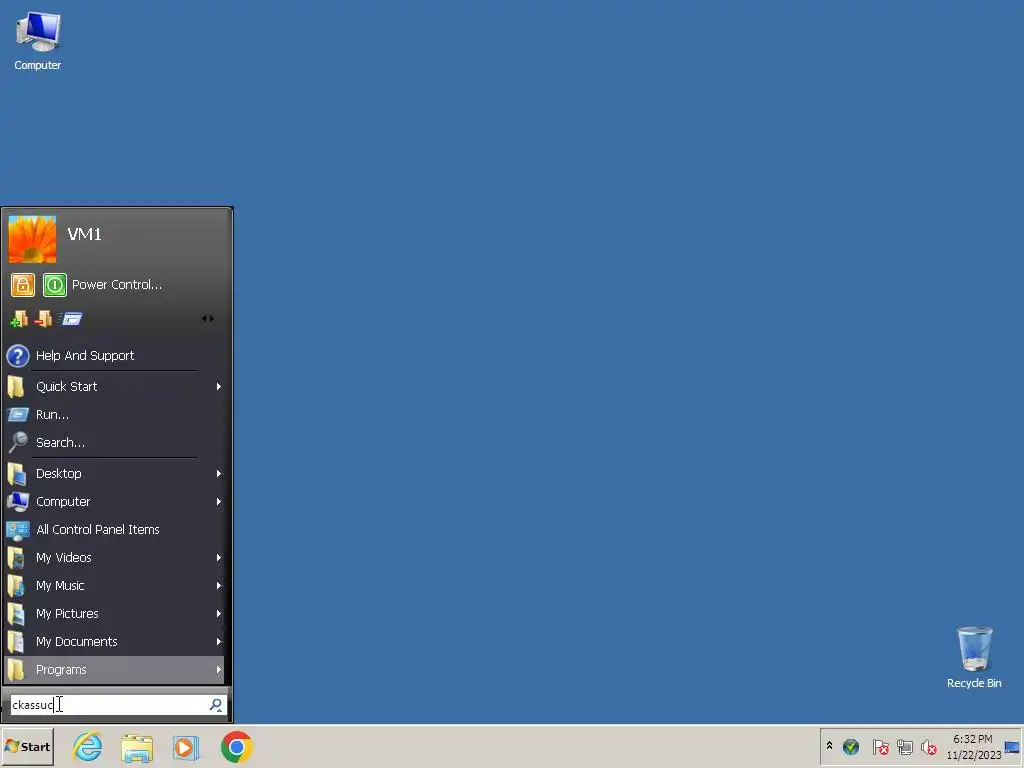Launch Internet Explorer from taskbar
This screenshot has height=768, width=1024.
point(88,747)
